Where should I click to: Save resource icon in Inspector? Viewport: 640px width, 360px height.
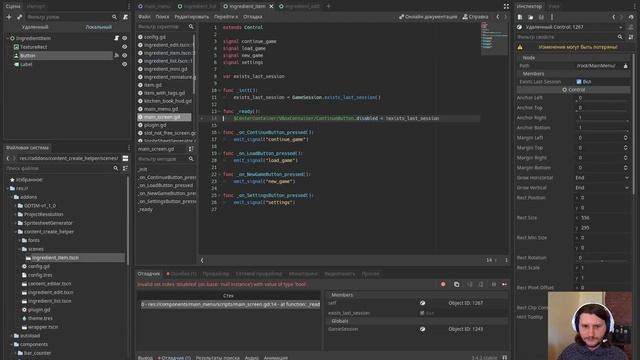tap(541, 17)
